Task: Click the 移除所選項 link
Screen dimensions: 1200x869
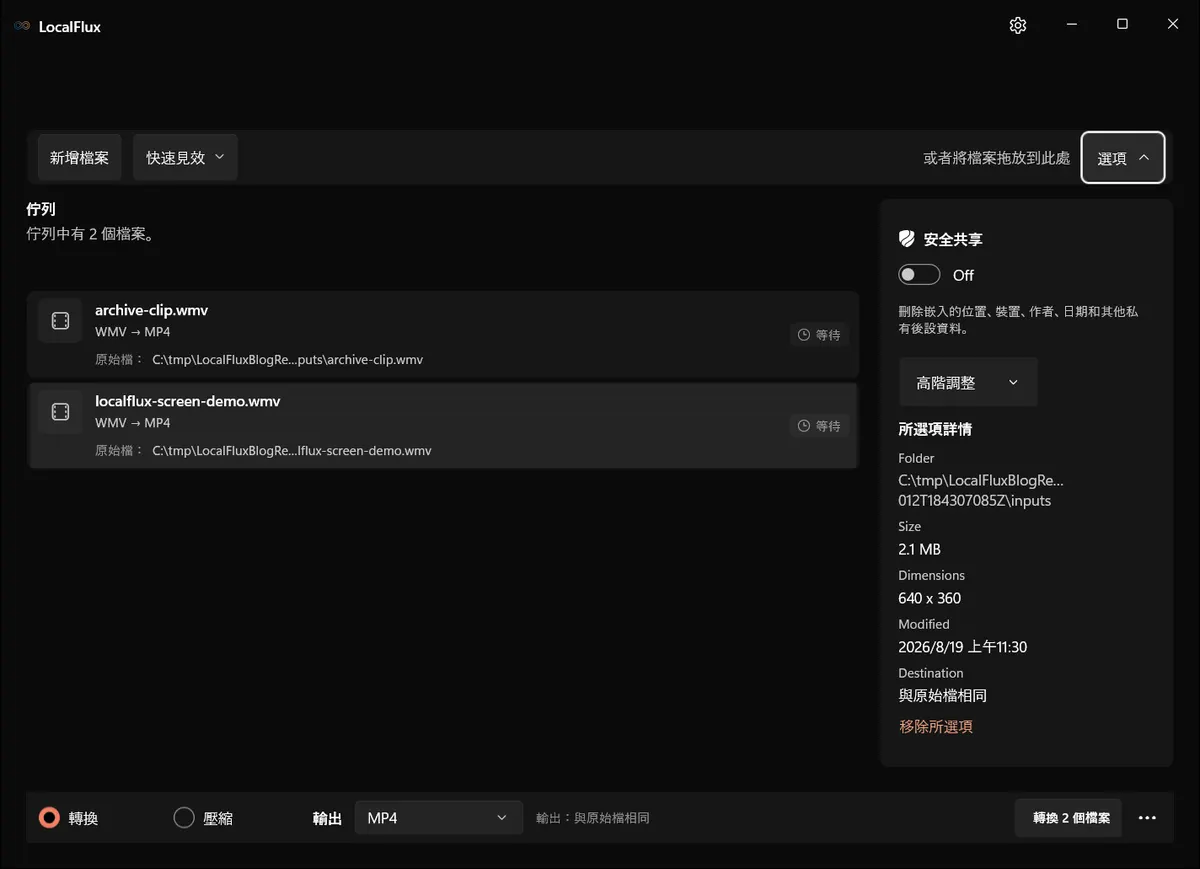Action: pos(936,727)
